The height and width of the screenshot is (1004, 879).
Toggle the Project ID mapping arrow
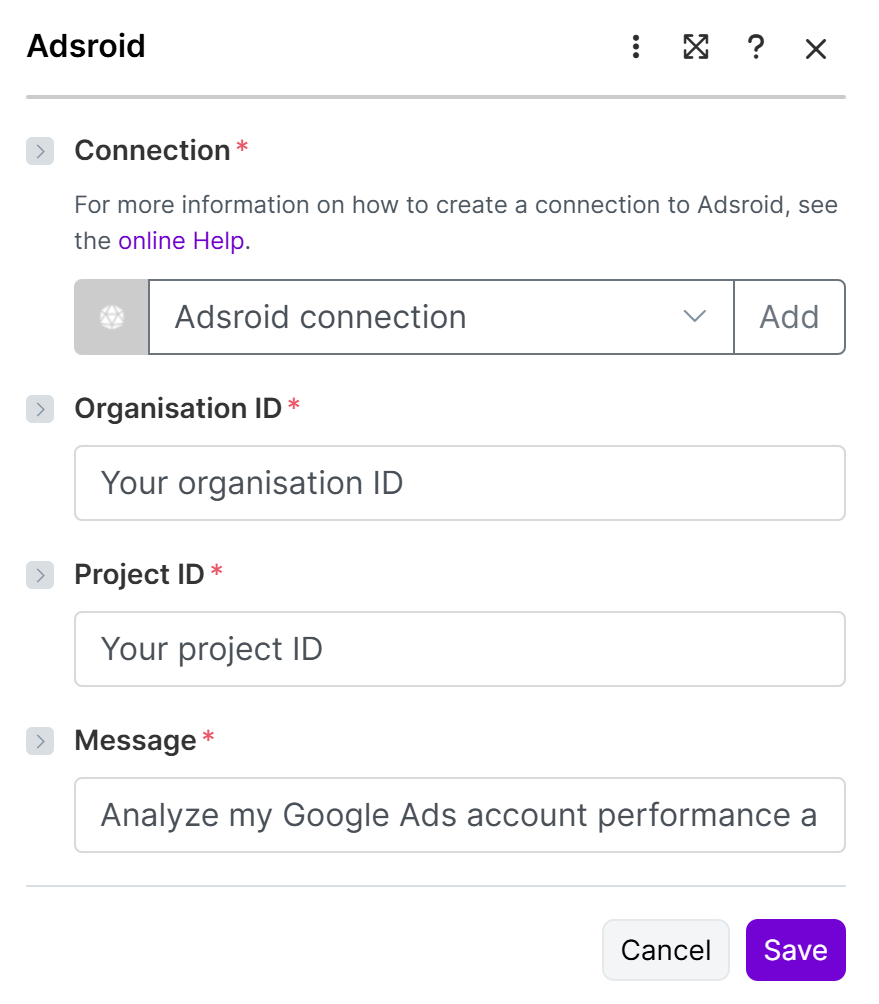coord(40,574)
